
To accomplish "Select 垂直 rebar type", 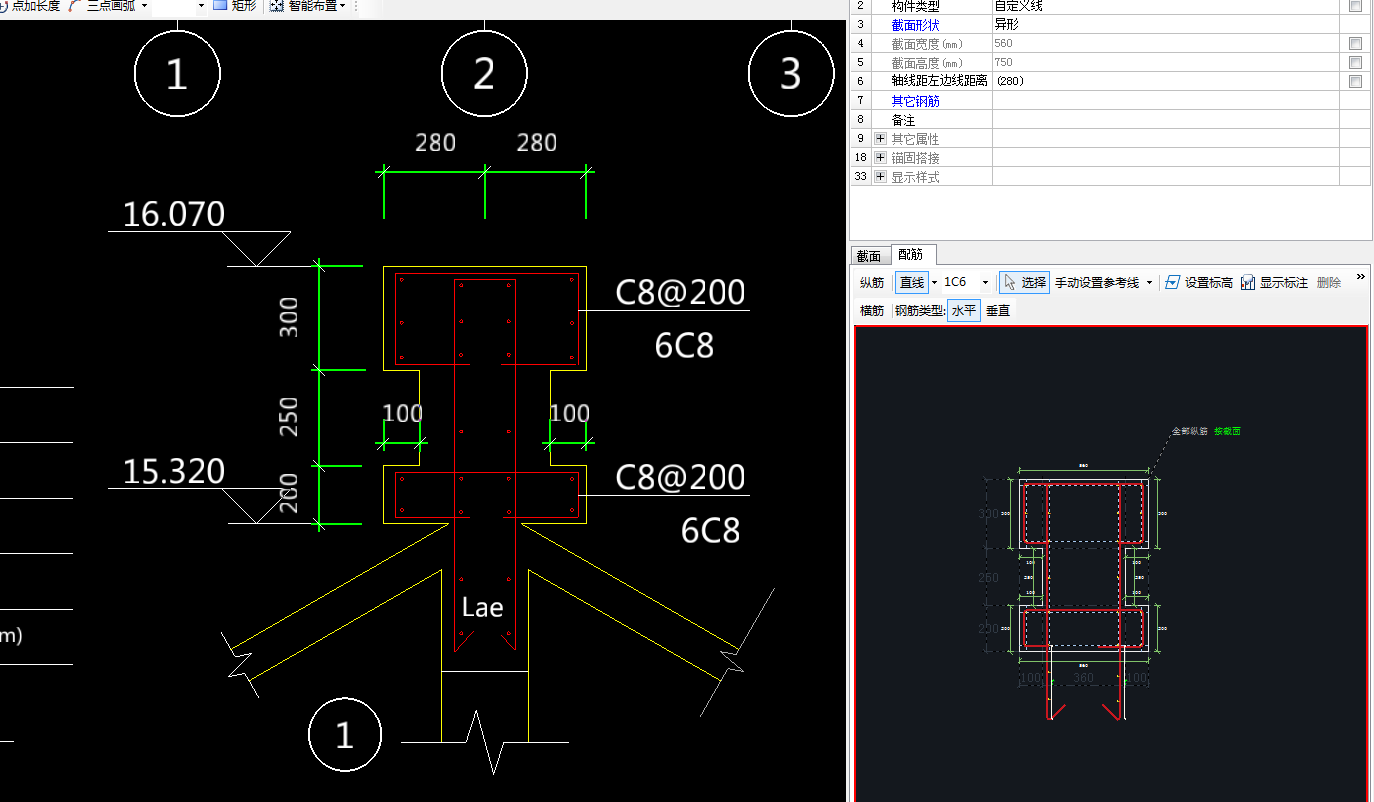I will (x=998, y=311).
